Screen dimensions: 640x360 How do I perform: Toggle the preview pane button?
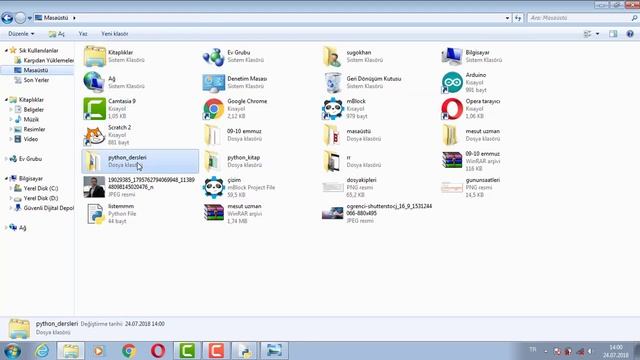(x=613, y=34)
